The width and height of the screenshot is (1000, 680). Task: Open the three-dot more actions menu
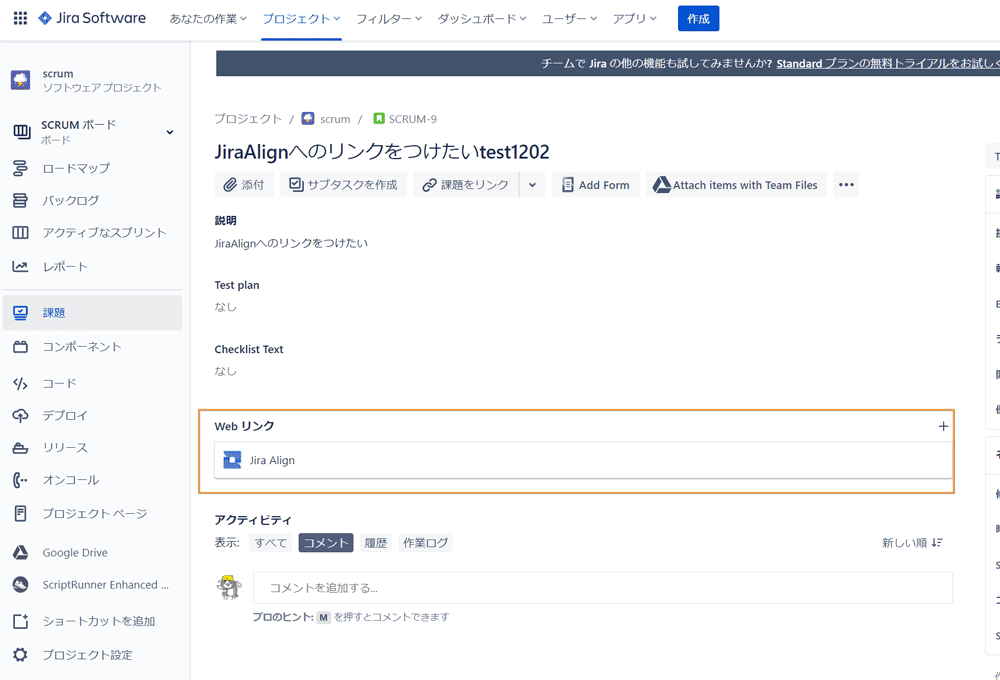click(846, 184)
